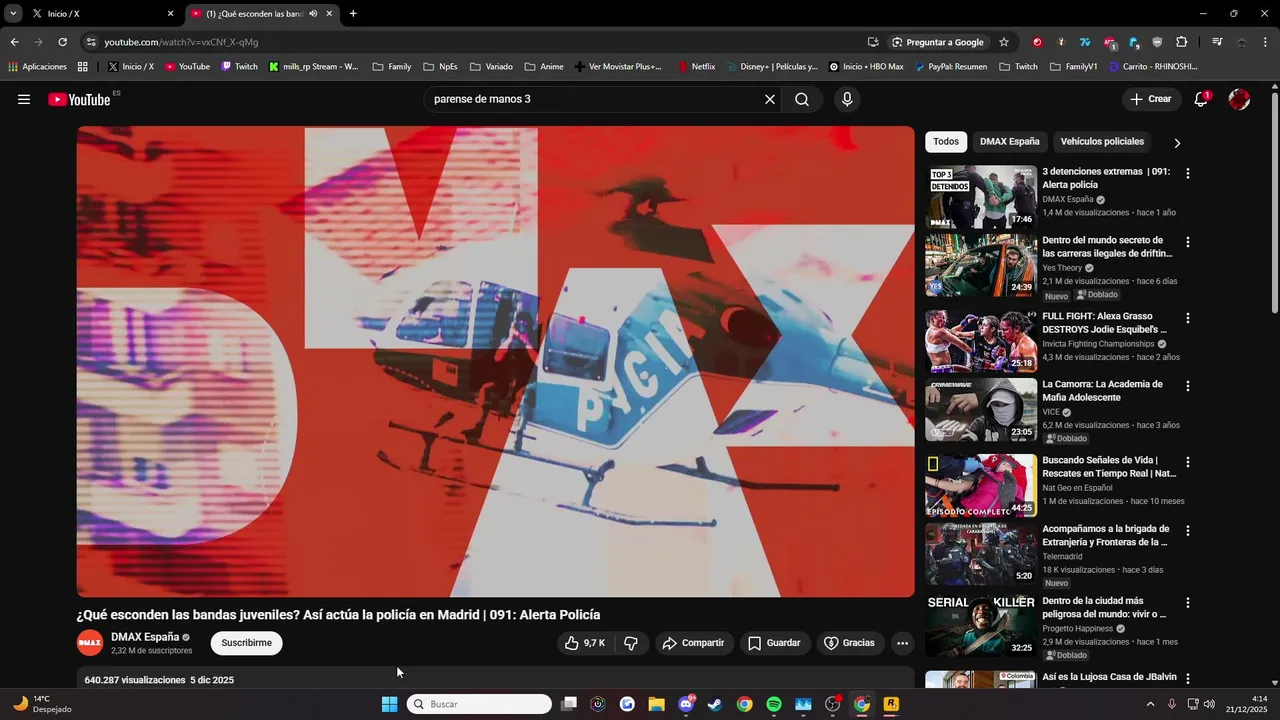The height and width of the screenshot is (720, 1280).
Task: Share the video via Compartir
Action: tap(694, 643)
